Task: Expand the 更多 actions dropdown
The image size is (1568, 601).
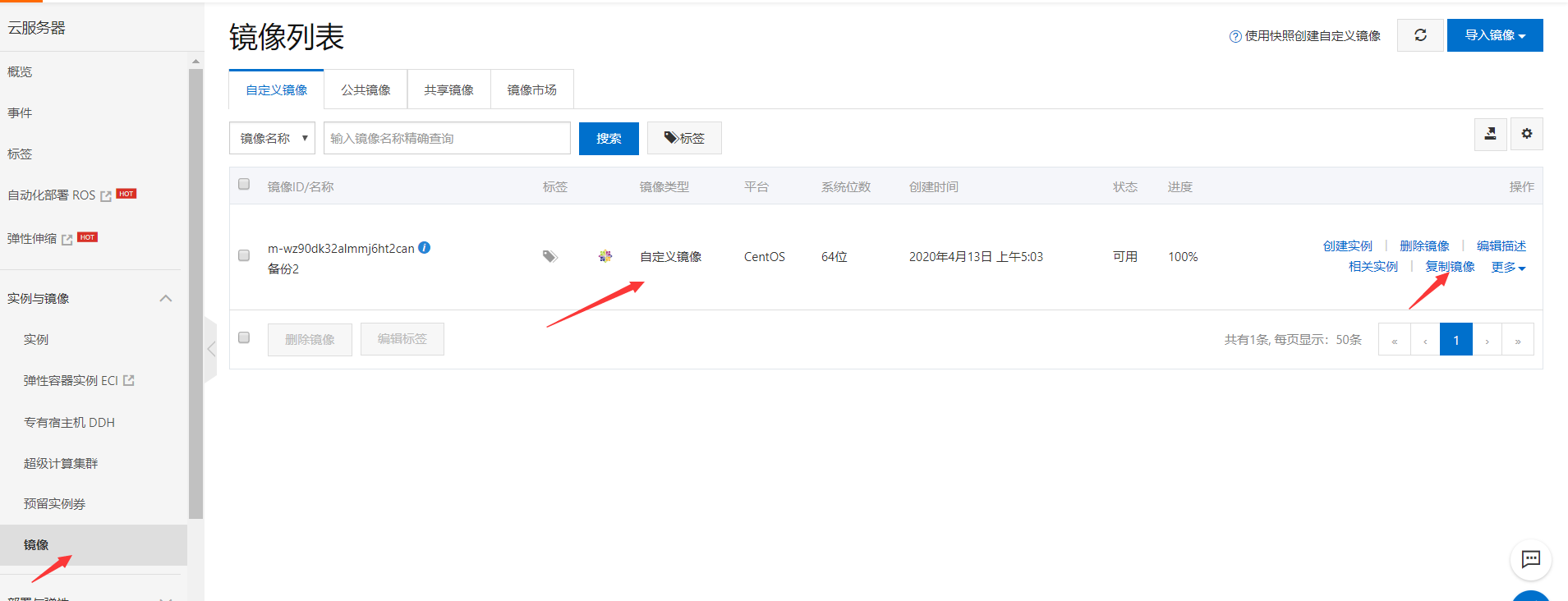Action: pos(1508,267)
